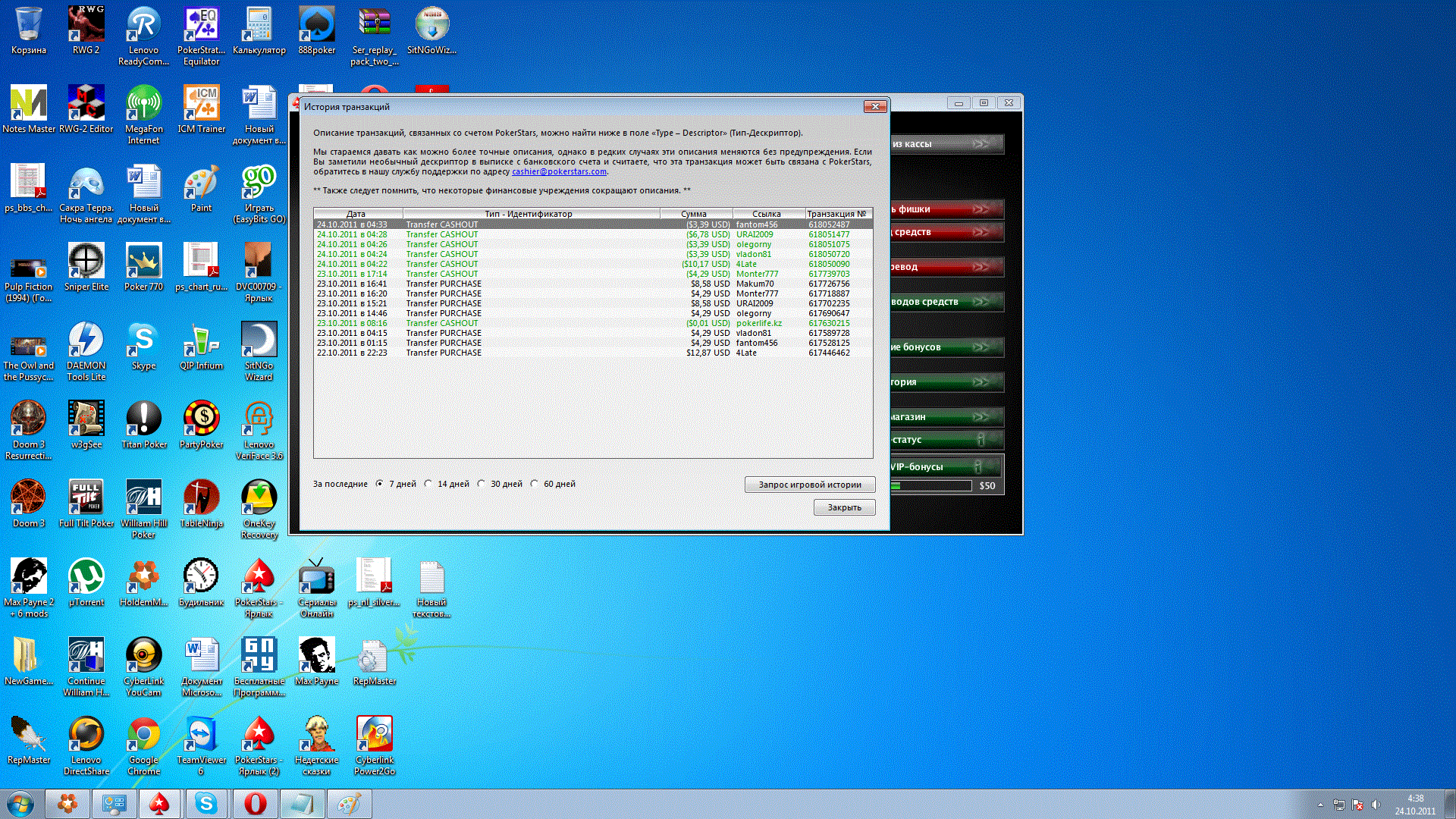Click the VIP bonus progress bar
This screenshot has width=1456, height=819.
click(x=930, y=486)
